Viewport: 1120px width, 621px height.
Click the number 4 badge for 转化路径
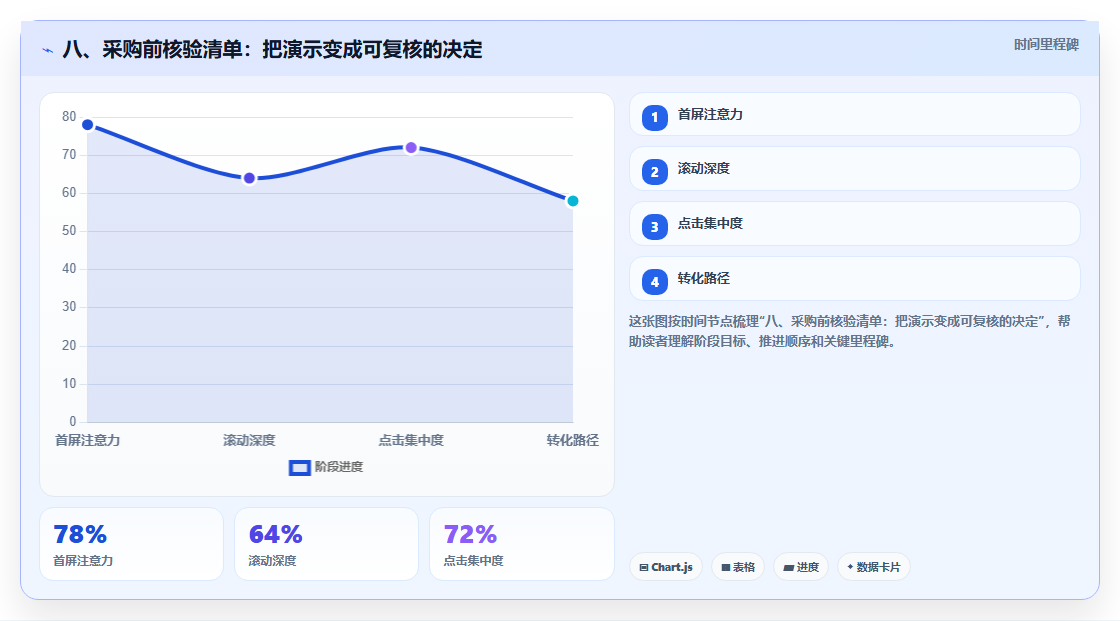tap(654, 282)
